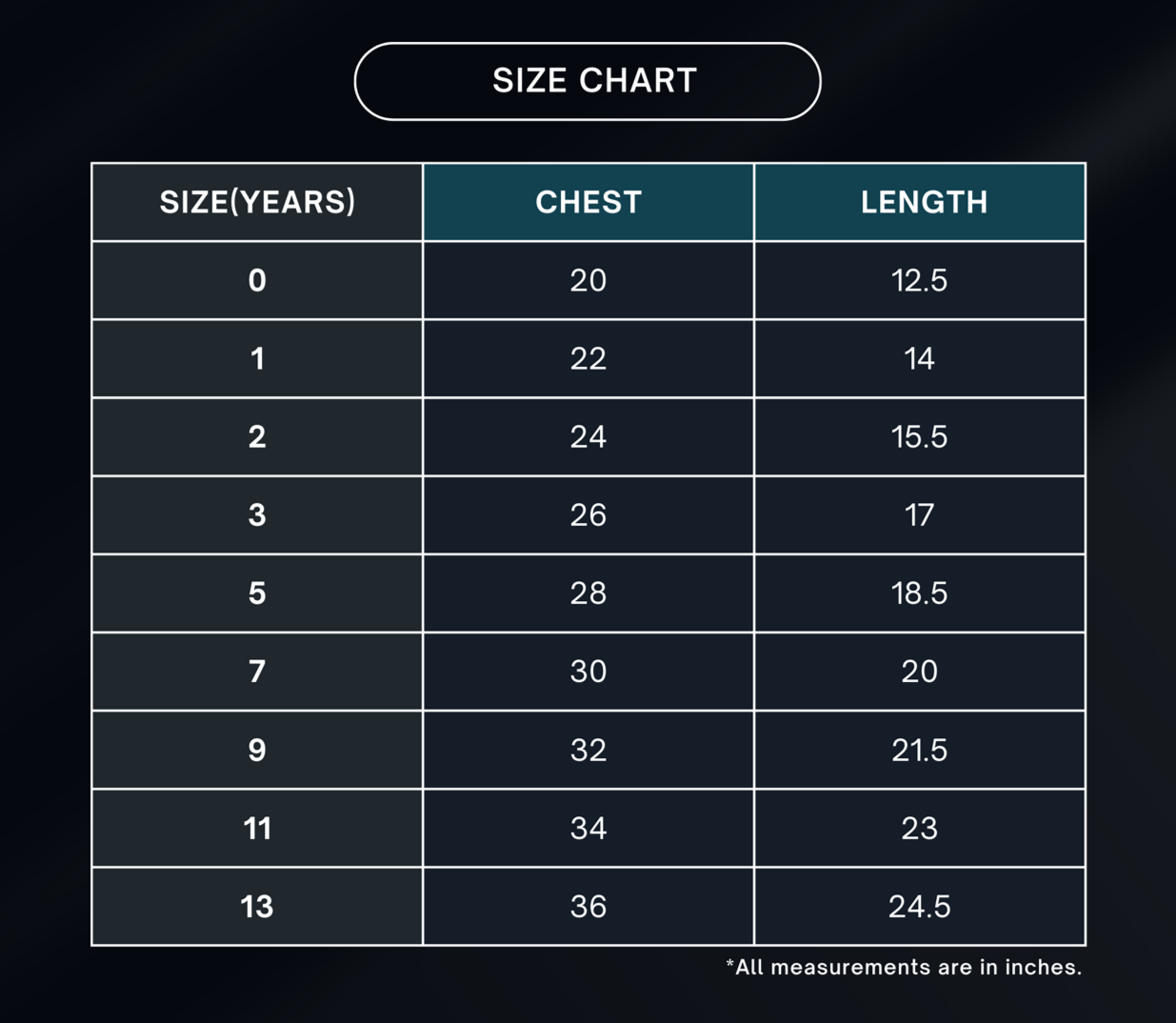This screenshot has height=1023, width=1176.
Task: Click length value 12.5
Action: (920, 280)
